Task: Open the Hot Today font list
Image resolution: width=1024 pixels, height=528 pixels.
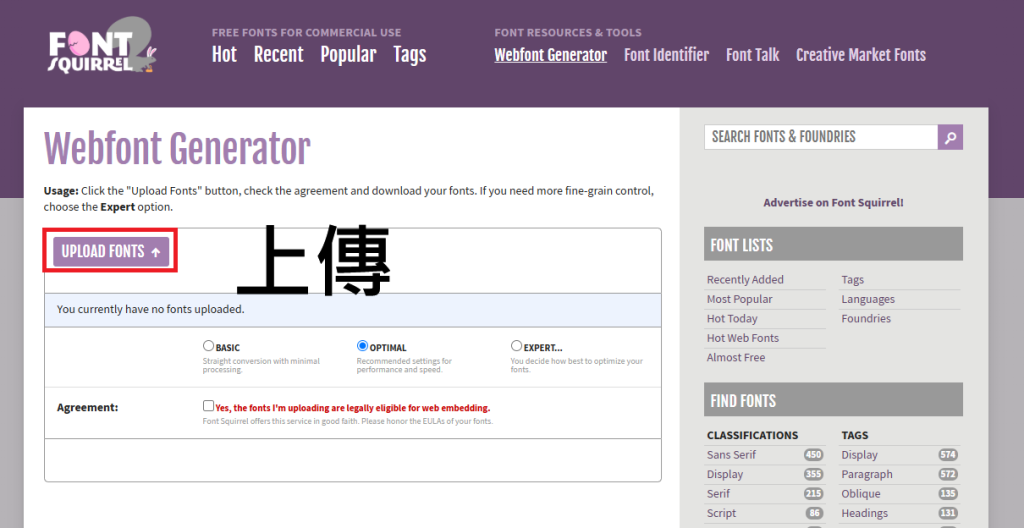Action: tap(732, 319)
